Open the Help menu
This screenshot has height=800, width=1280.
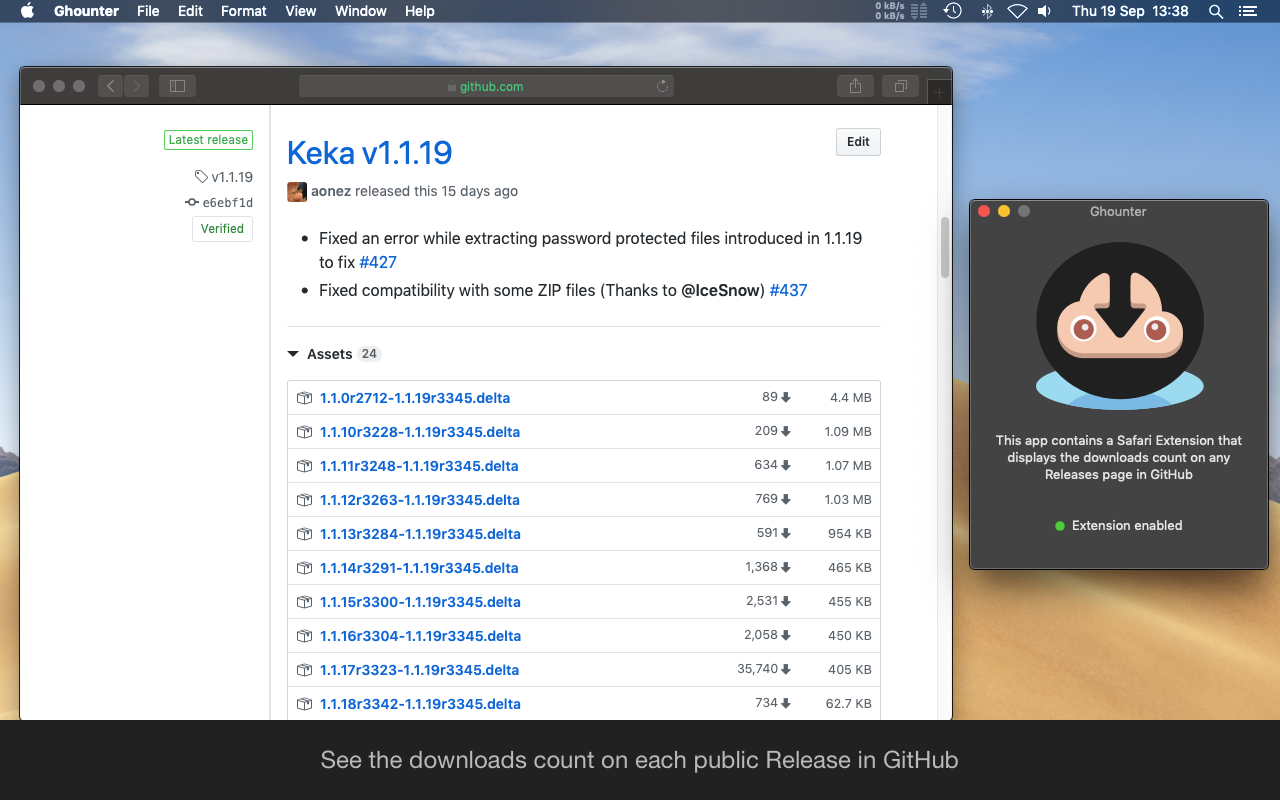point(420,11)
